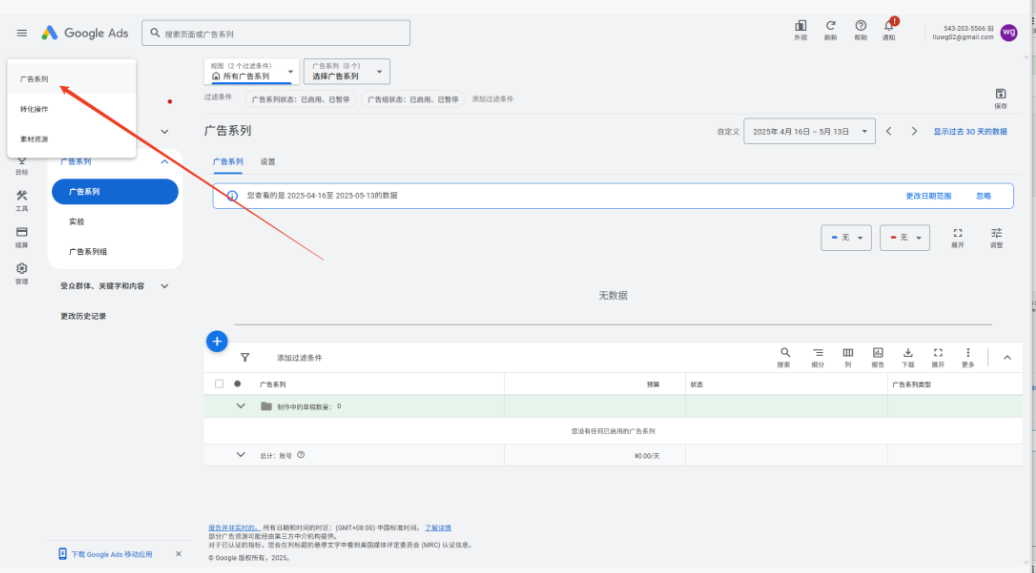The height and width of the screenshot is (573, 1036).
Task: Click the purple wg account avatar
Action: coord(1009,32)
